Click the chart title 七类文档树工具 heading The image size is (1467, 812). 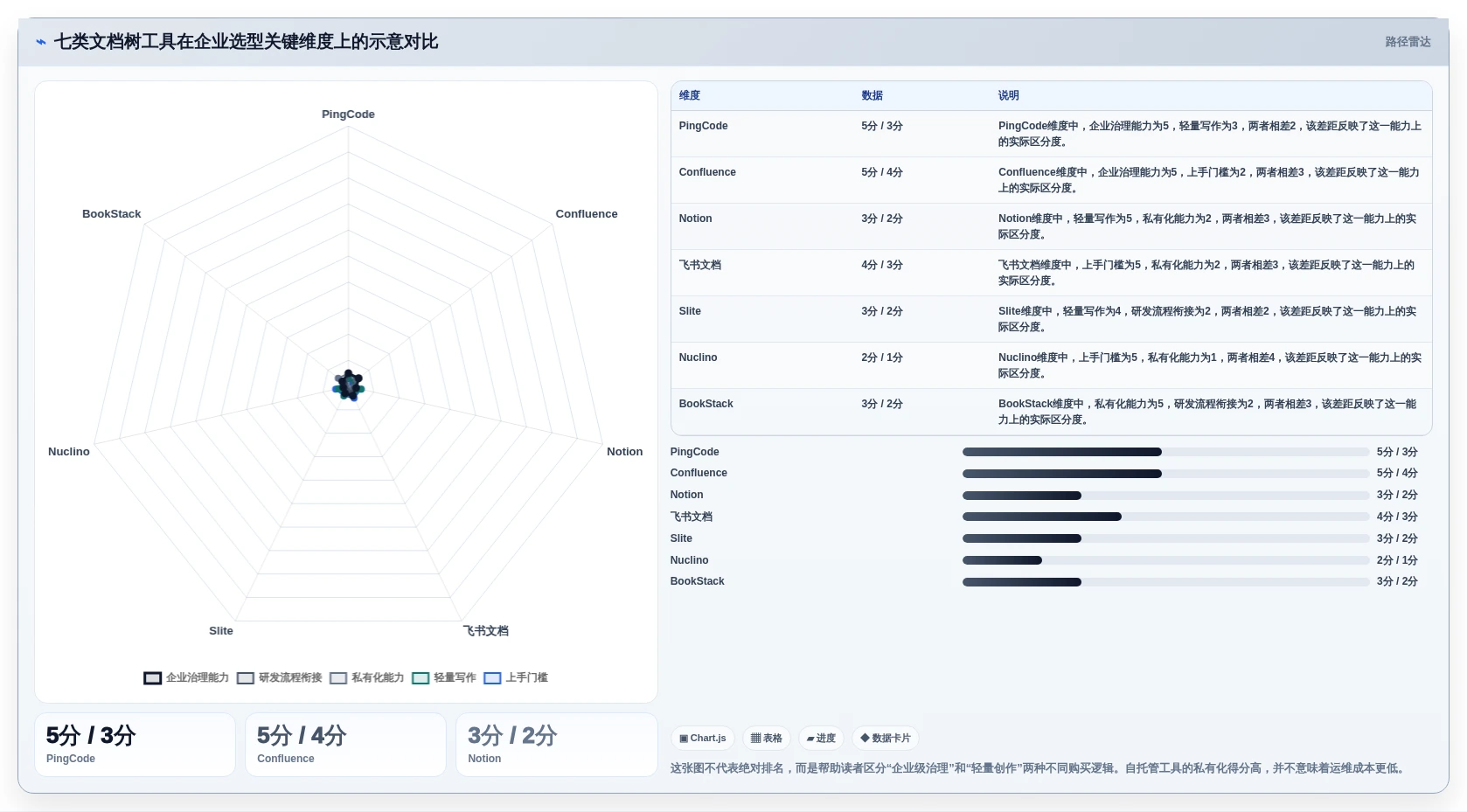(246, 42)
